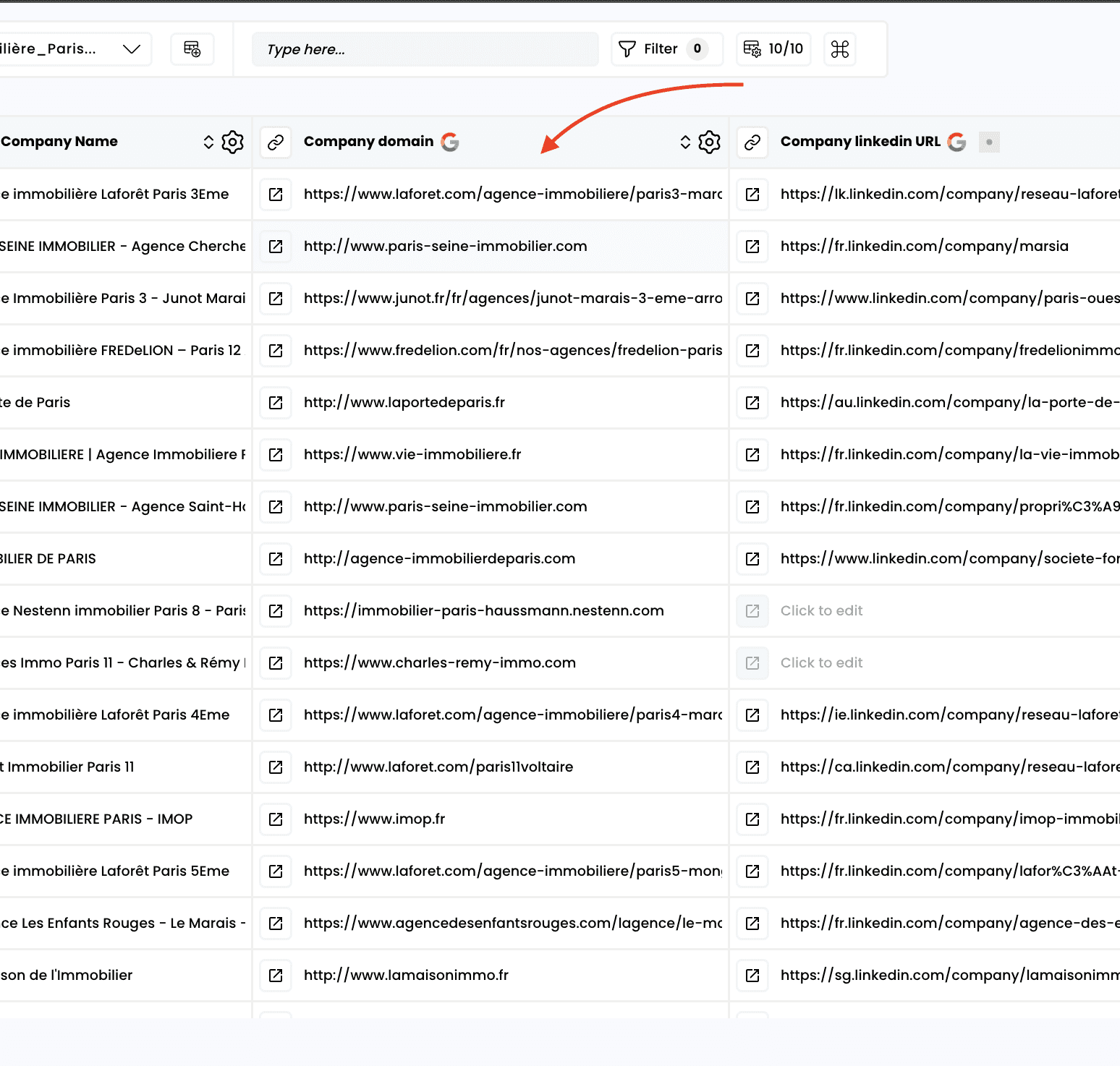The width and height of the screenshot is (1120, 1066).
Task: Open Company domain column settings gear
Action: click(709, 142)
